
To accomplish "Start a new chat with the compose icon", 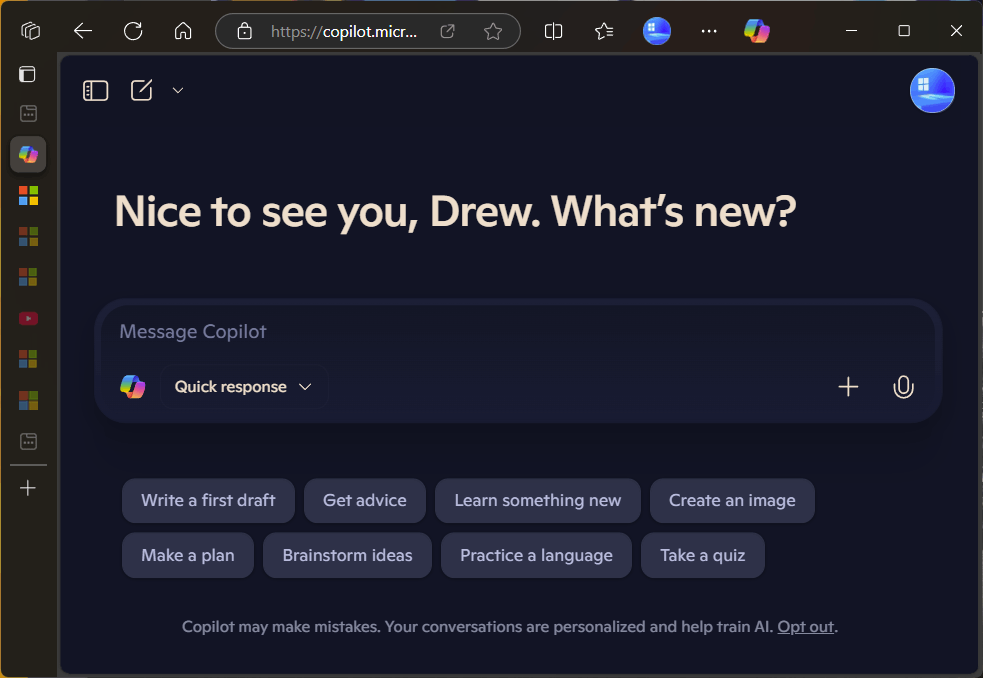I will coord(142,90).
